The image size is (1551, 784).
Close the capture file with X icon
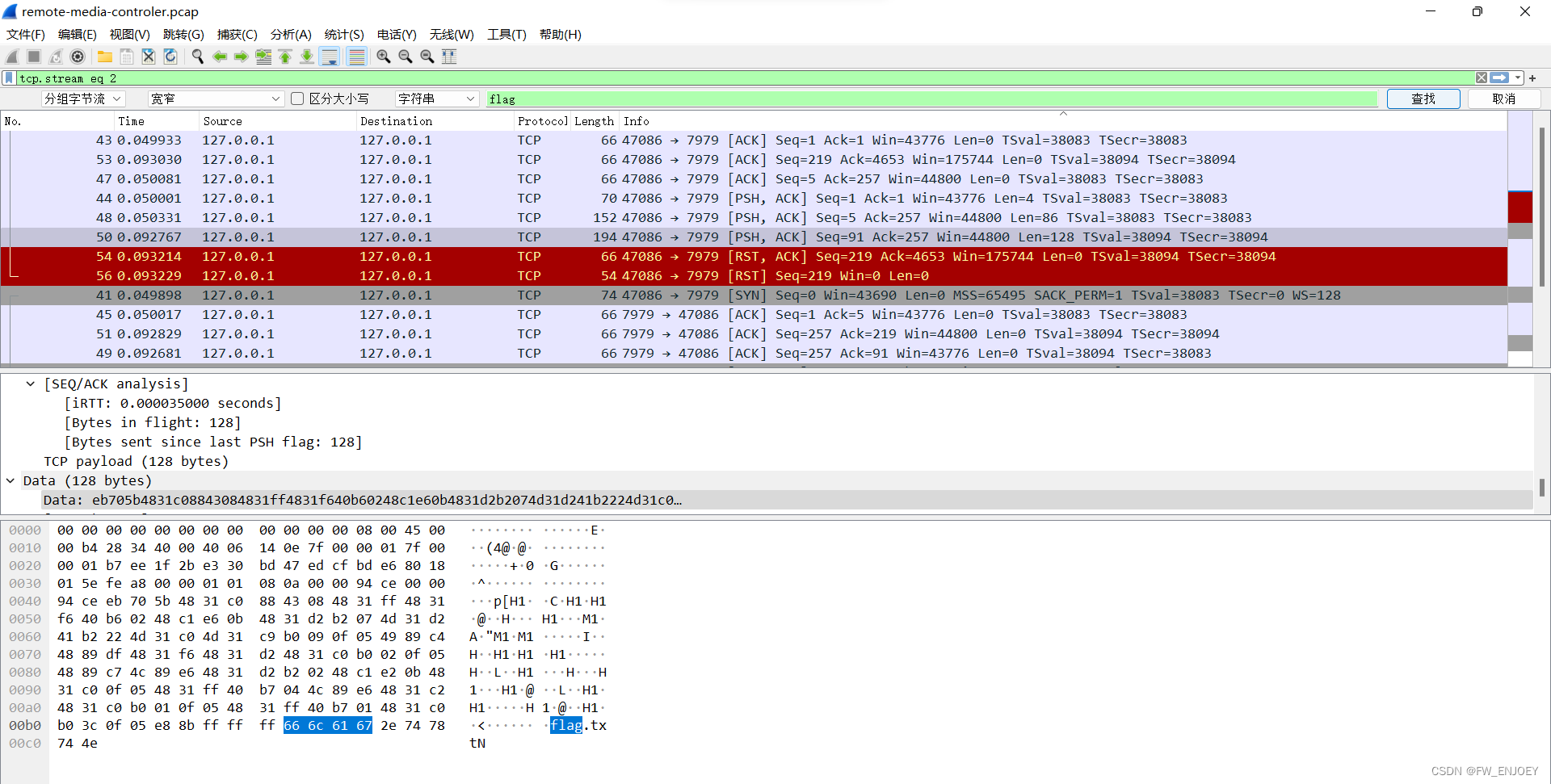click(149, 57)
